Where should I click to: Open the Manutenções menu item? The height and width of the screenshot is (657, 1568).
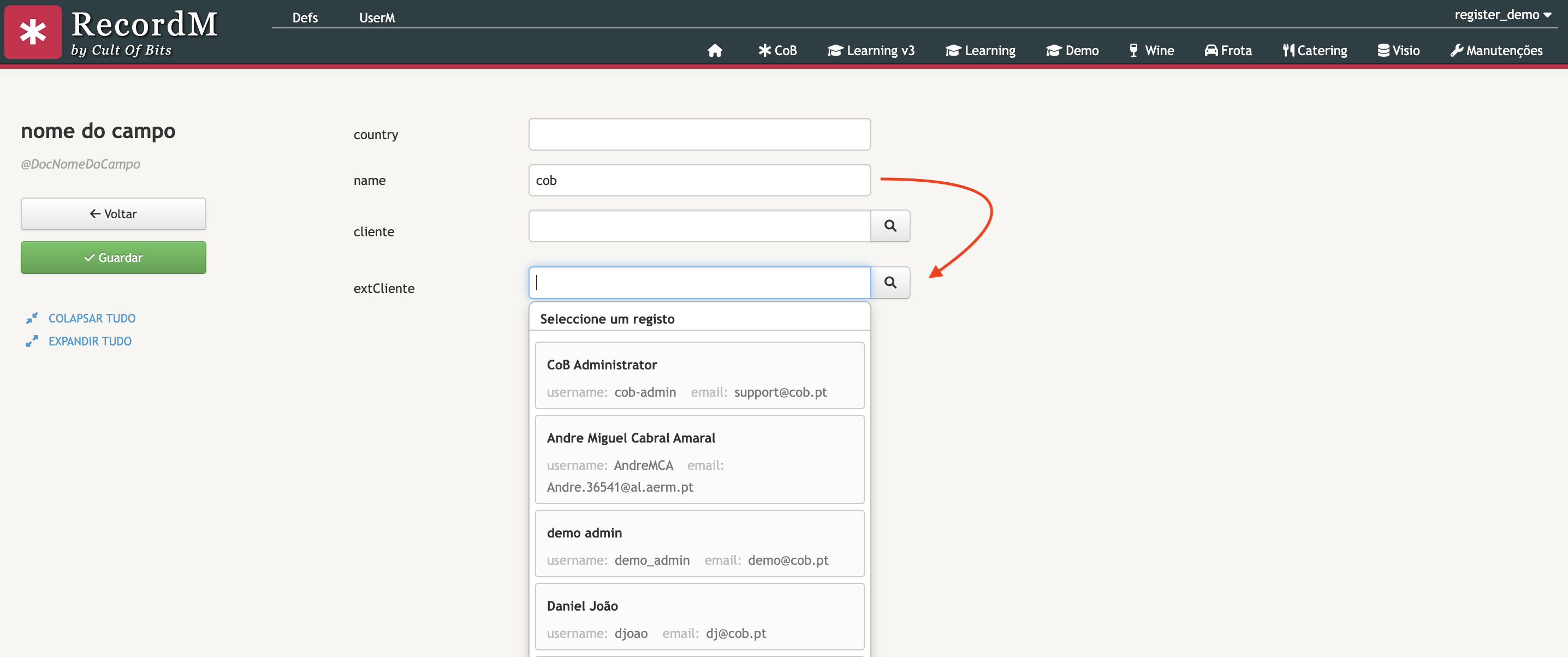1496,51
